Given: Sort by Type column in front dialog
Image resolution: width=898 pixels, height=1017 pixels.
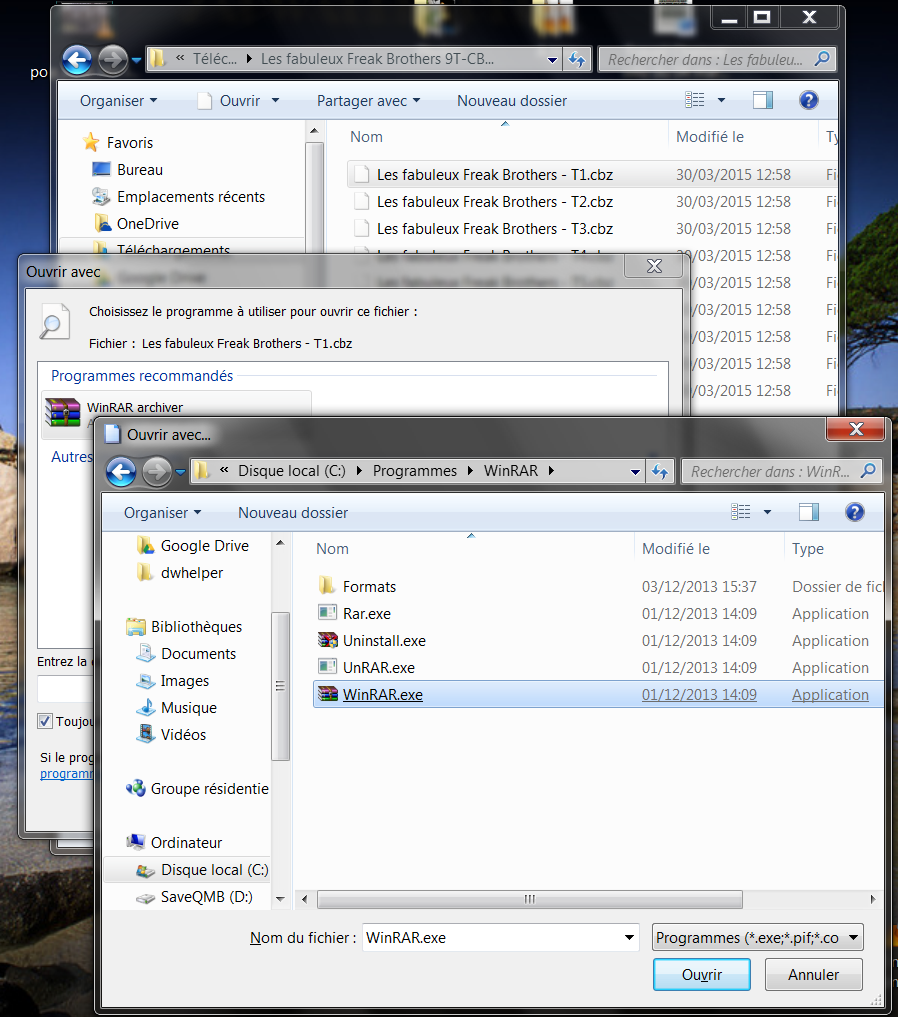Looking at the screenshot, I should (x=808, y=549).
